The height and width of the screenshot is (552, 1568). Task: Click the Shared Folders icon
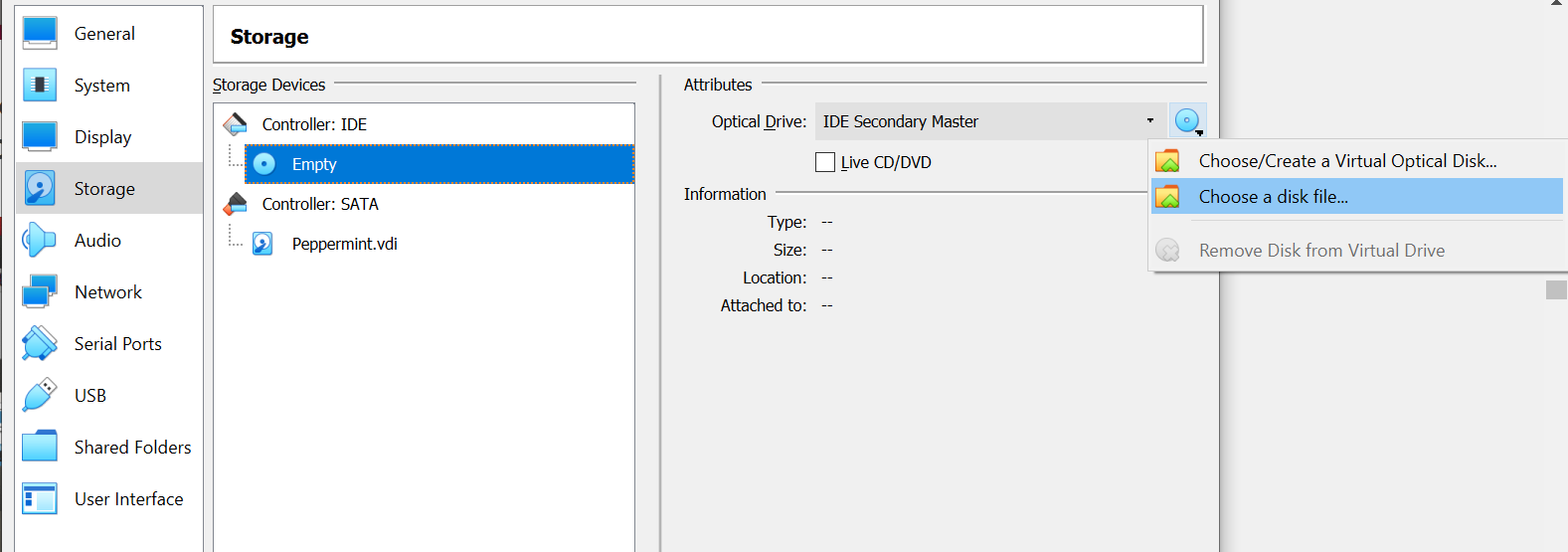click(40, 448)
